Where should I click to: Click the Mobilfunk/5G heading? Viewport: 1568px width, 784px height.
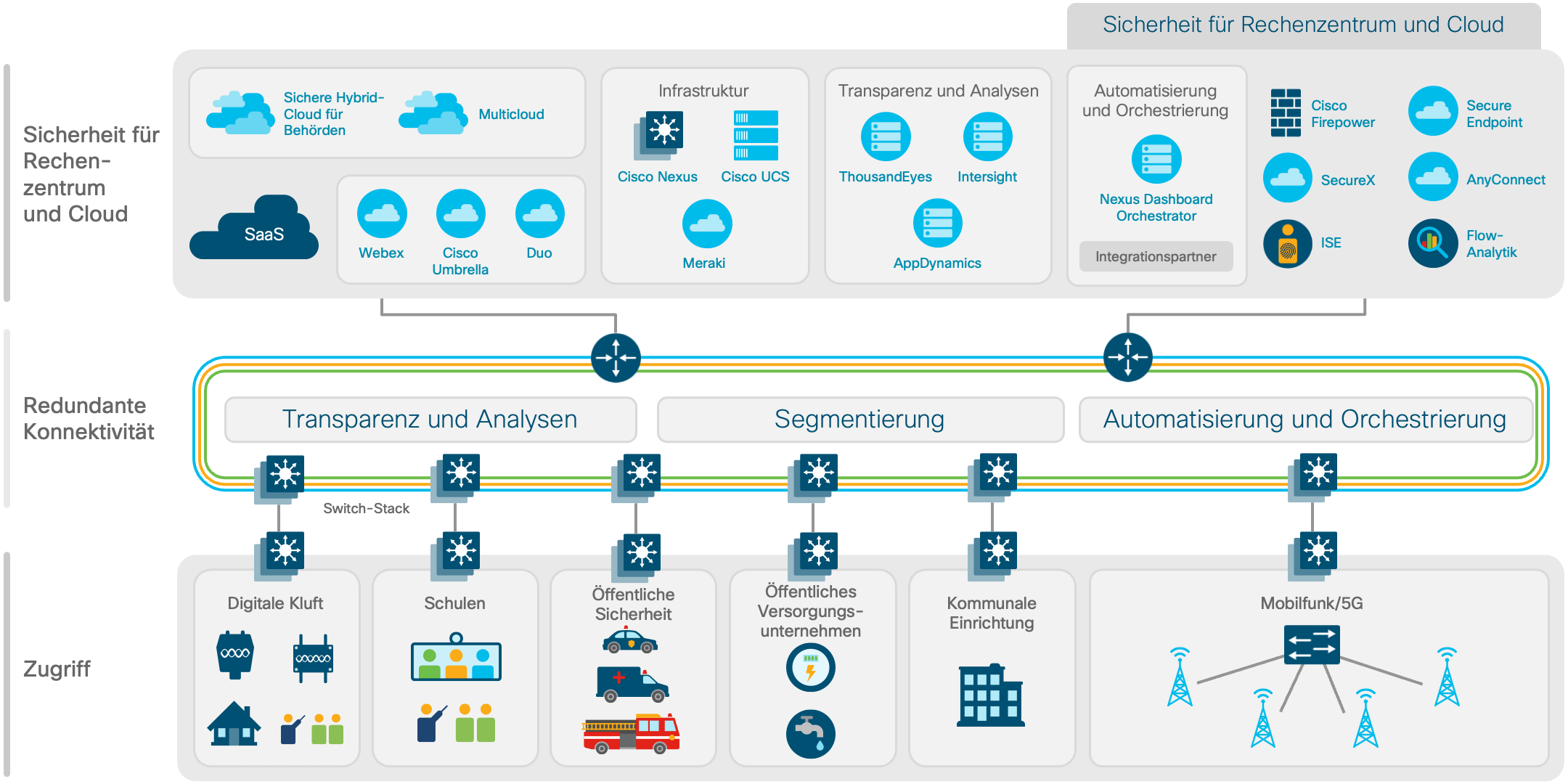tap(1312, 603)
